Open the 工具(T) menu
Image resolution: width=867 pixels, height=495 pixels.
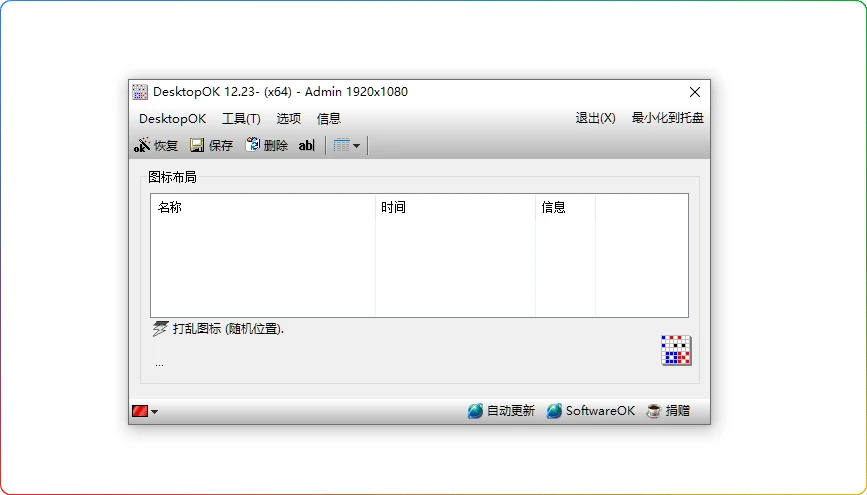point(241,119)
